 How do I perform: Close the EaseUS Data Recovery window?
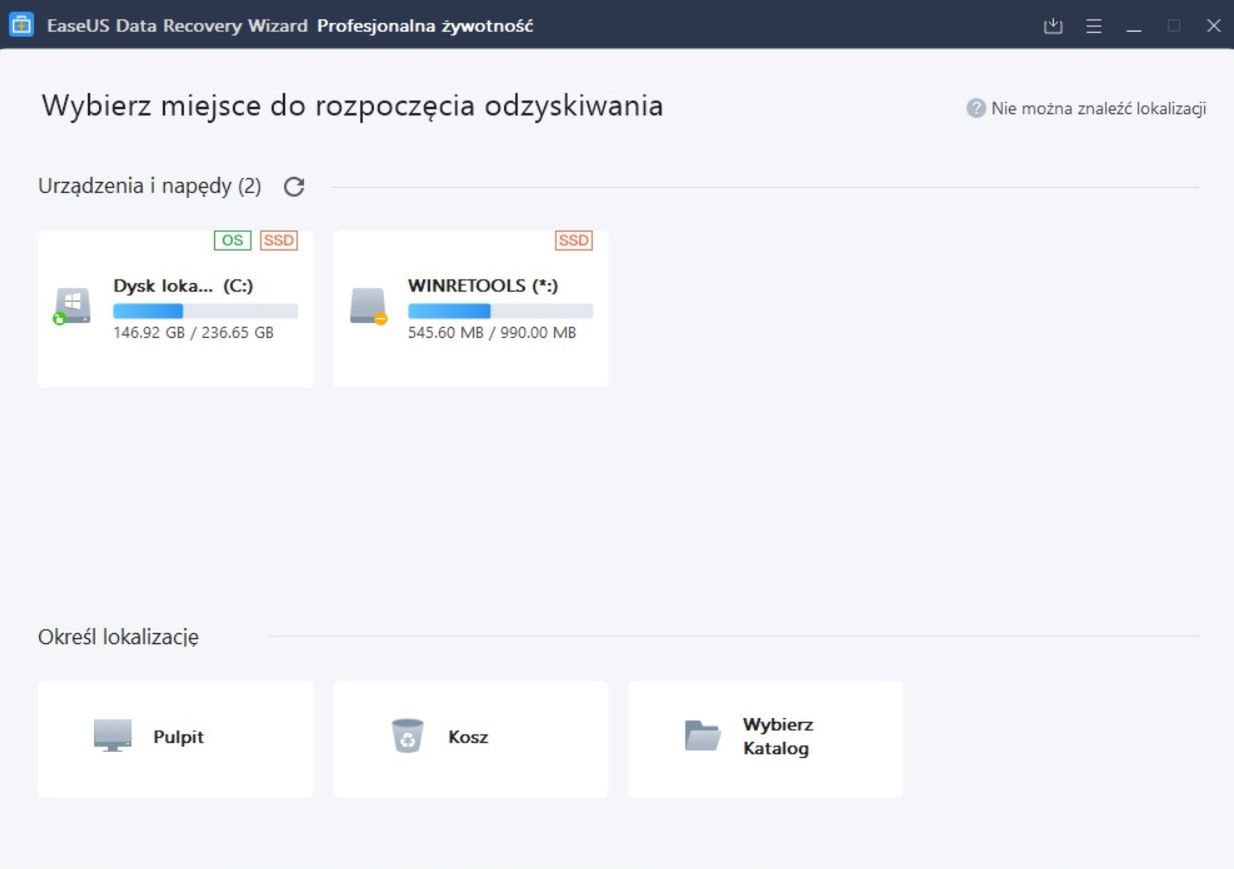(x=1213, y=26)
